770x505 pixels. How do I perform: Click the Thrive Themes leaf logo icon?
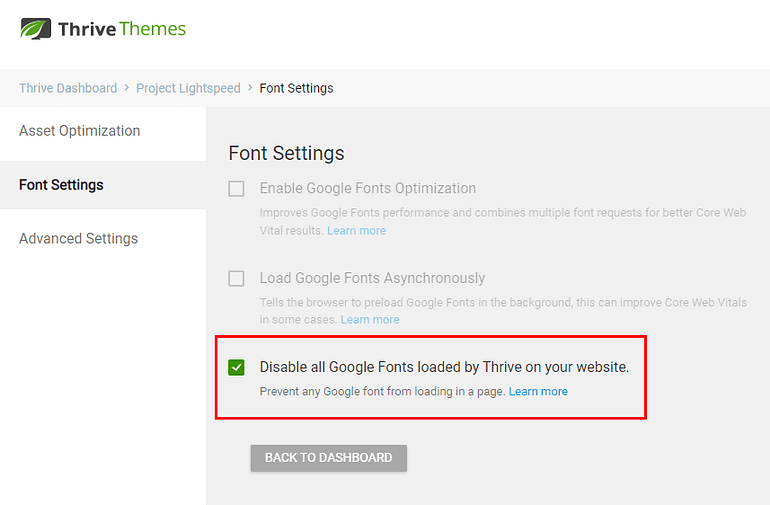(x=35, y=28)
